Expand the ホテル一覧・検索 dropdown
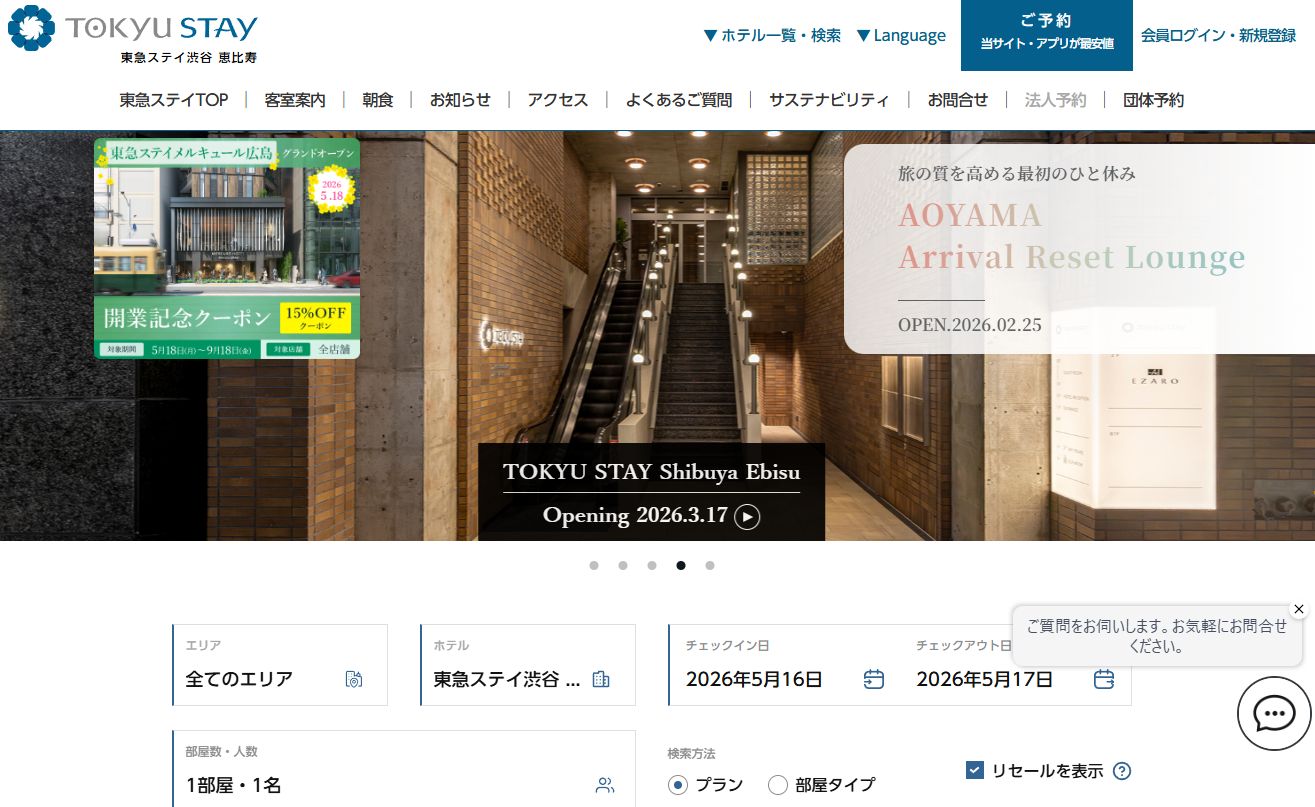 click(772, 35)
